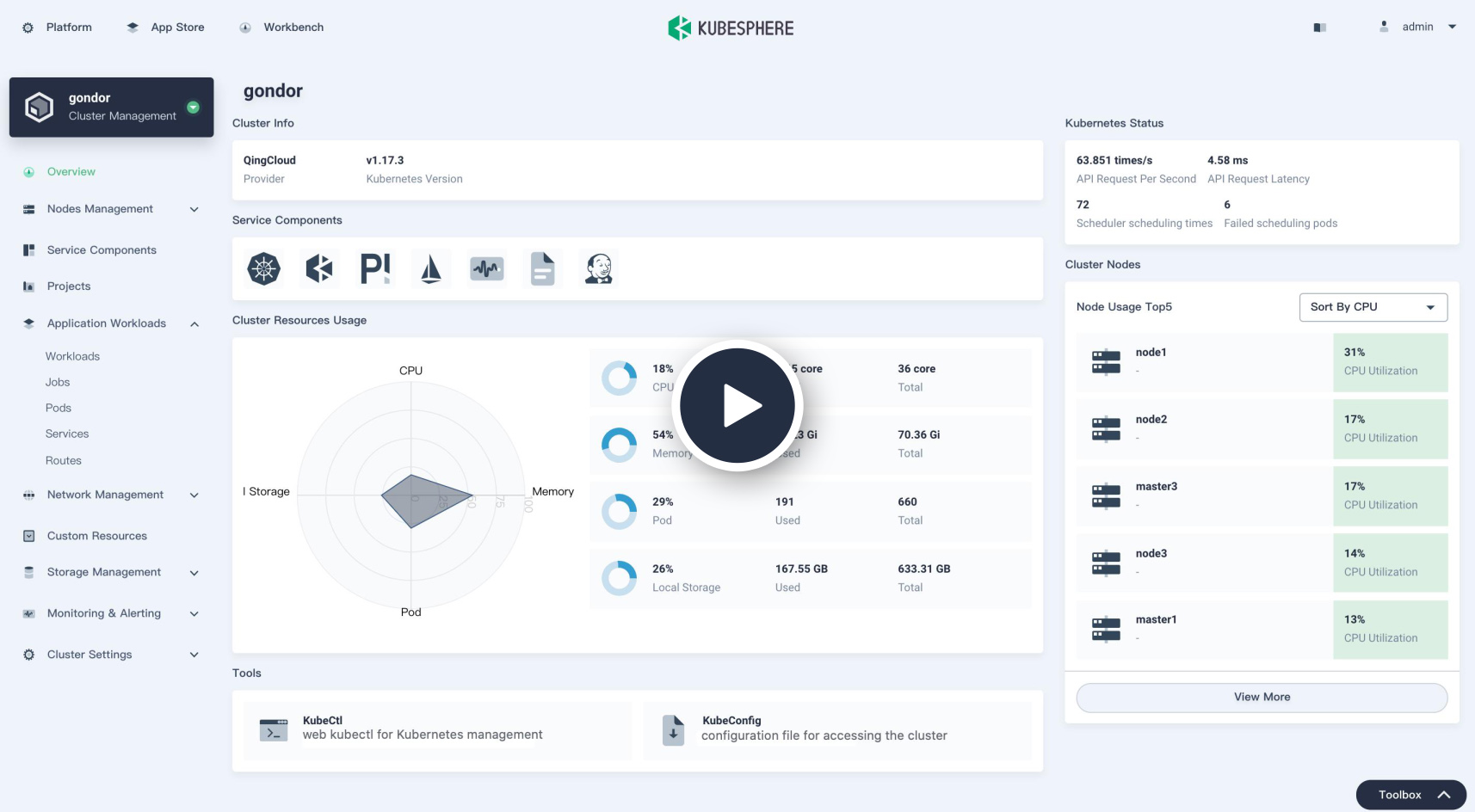Open the admin account dropdown arrow
Screen dimensions: 1475x812
tap(1453, 27)
